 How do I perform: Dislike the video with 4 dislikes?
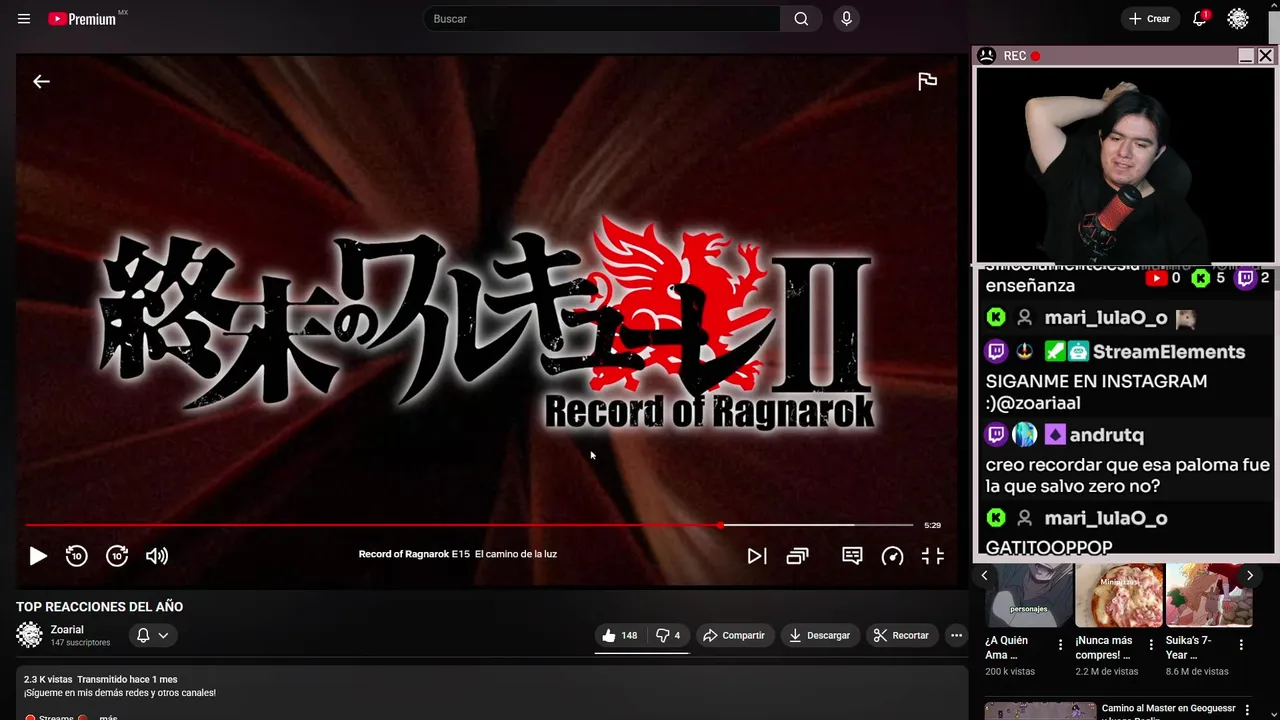point(667,635)
